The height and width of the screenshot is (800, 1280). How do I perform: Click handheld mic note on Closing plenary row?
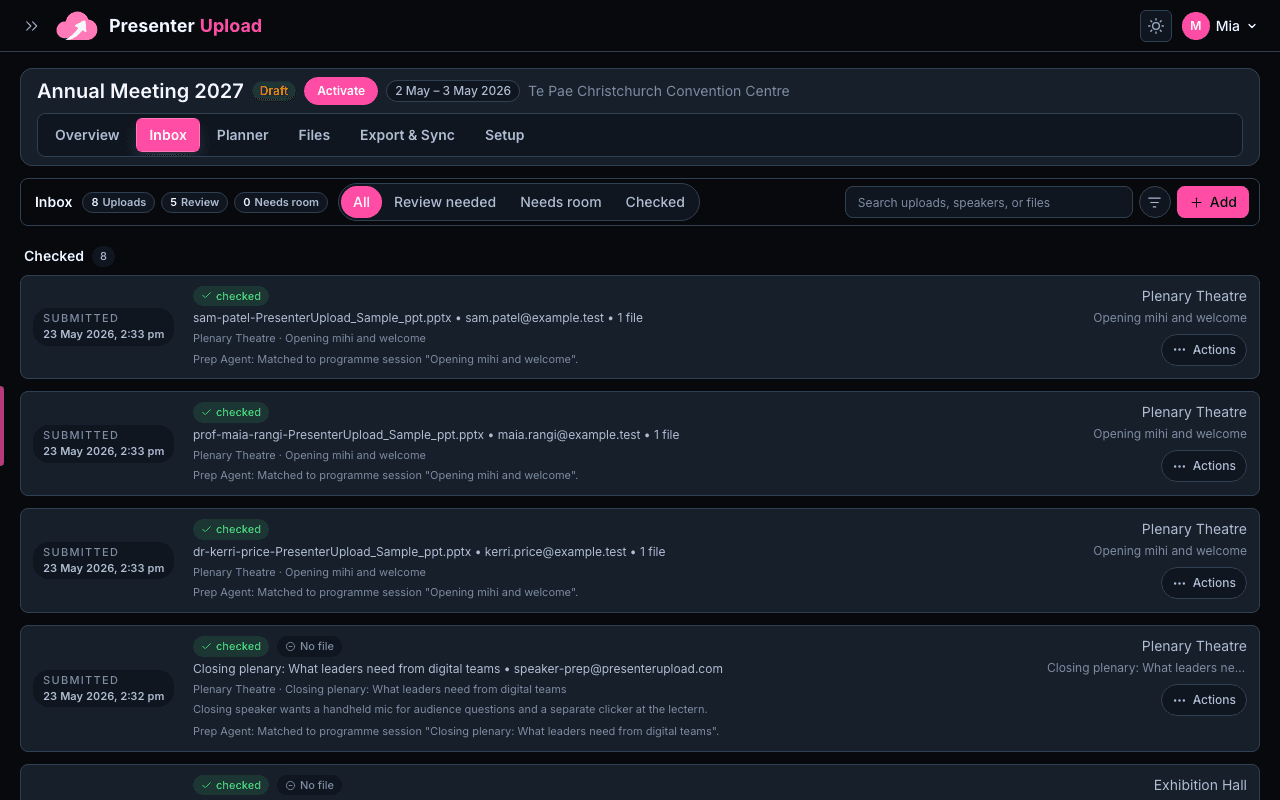[450, 709]
